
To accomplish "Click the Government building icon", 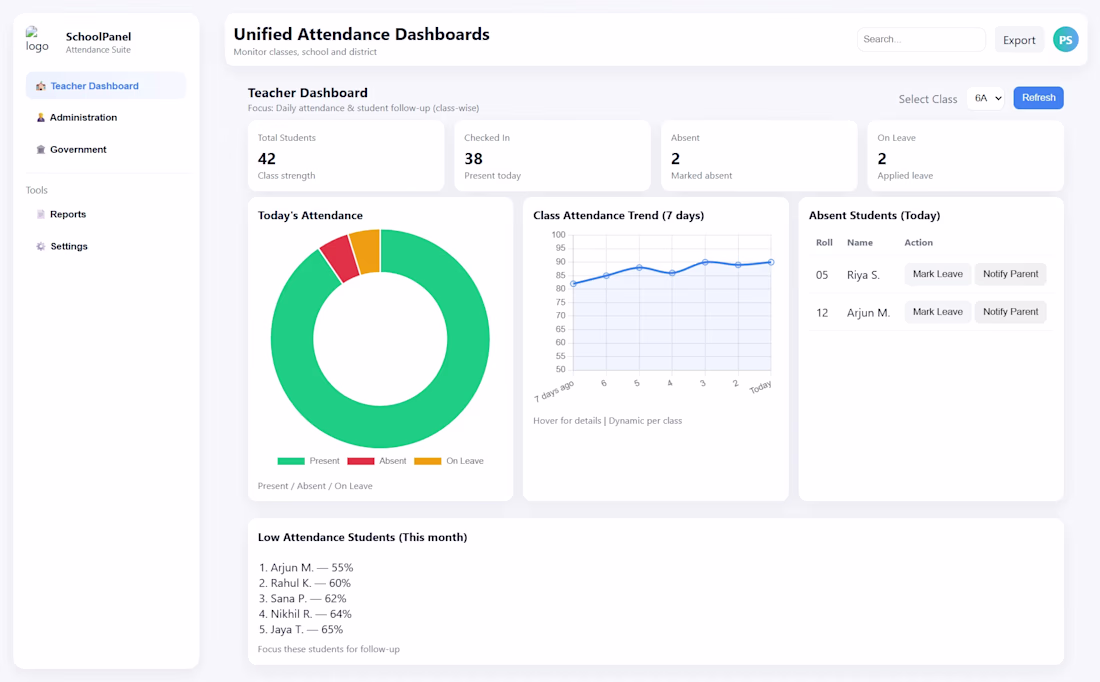I will (x=41, y=150).
